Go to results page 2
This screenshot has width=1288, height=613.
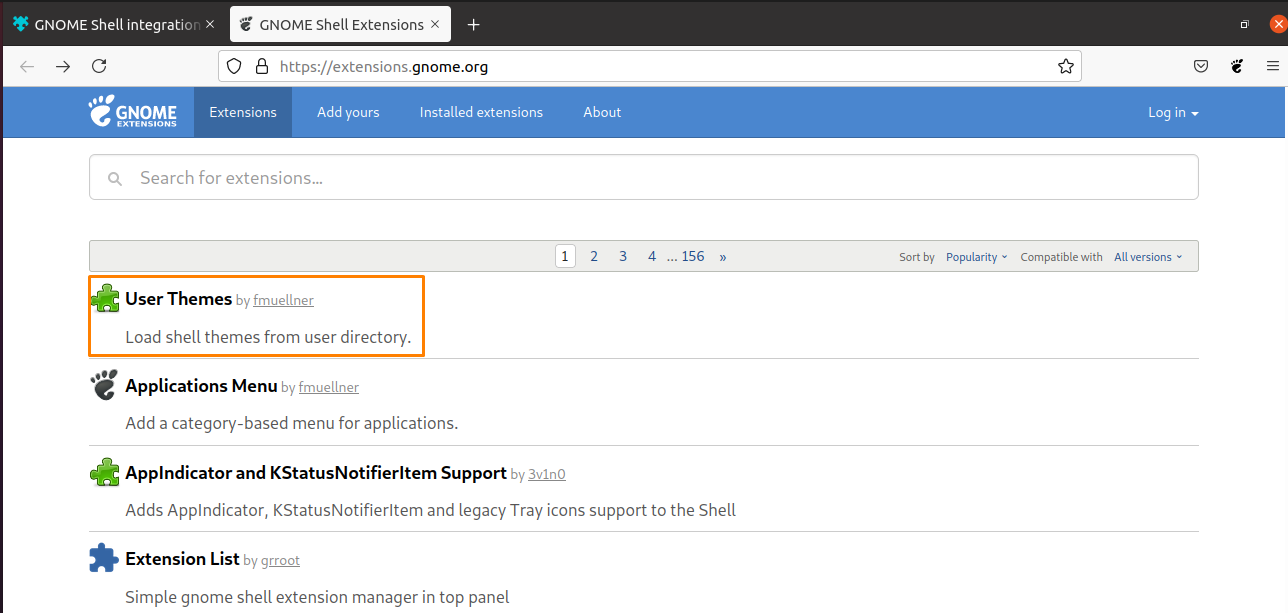(594, 256)
